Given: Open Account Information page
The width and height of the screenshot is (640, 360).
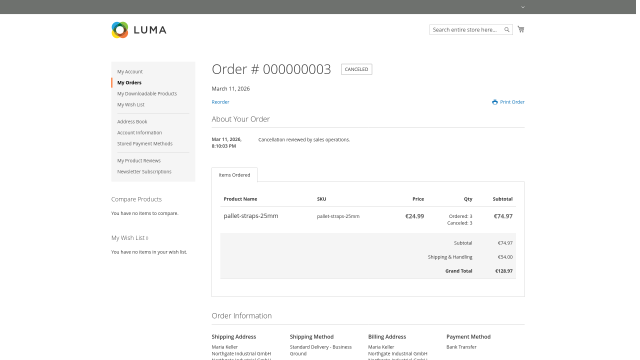Looking at the screenshot, I should [x=140, y=133].
